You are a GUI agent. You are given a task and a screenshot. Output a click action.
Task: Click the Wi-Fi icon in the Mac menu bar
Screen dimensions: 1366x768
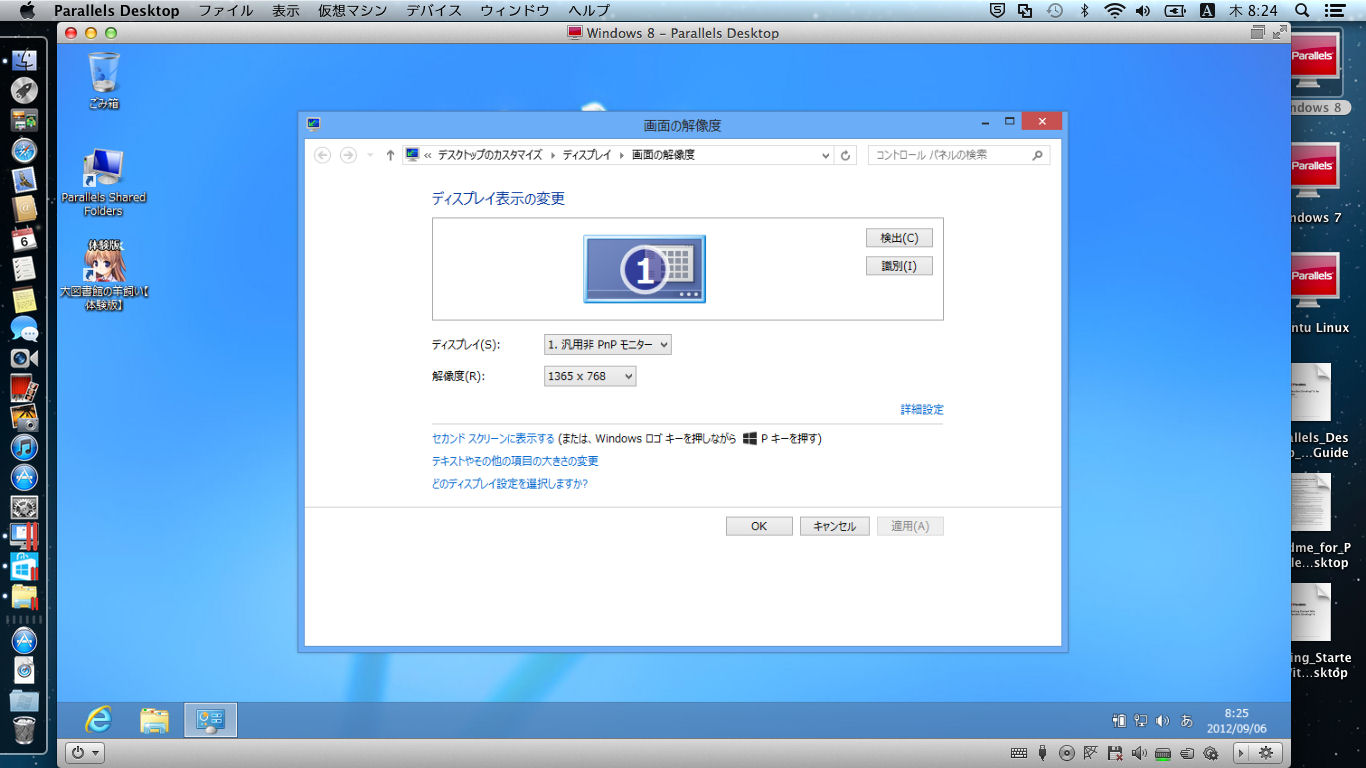pyautogui.click(x=1114, y=10)
